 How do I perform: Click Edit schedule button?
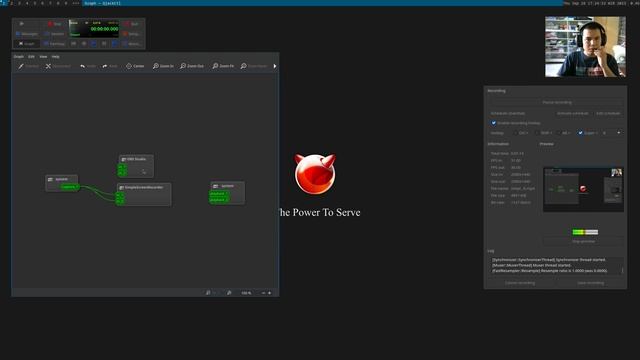tap(608, 113)
